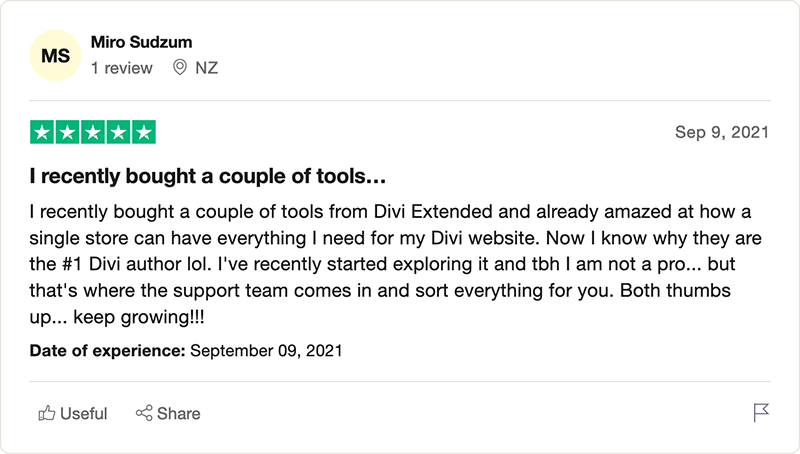The image size is (800, 454).
Task: Click the "Date of experience:" label
Action: pos(107,351)
